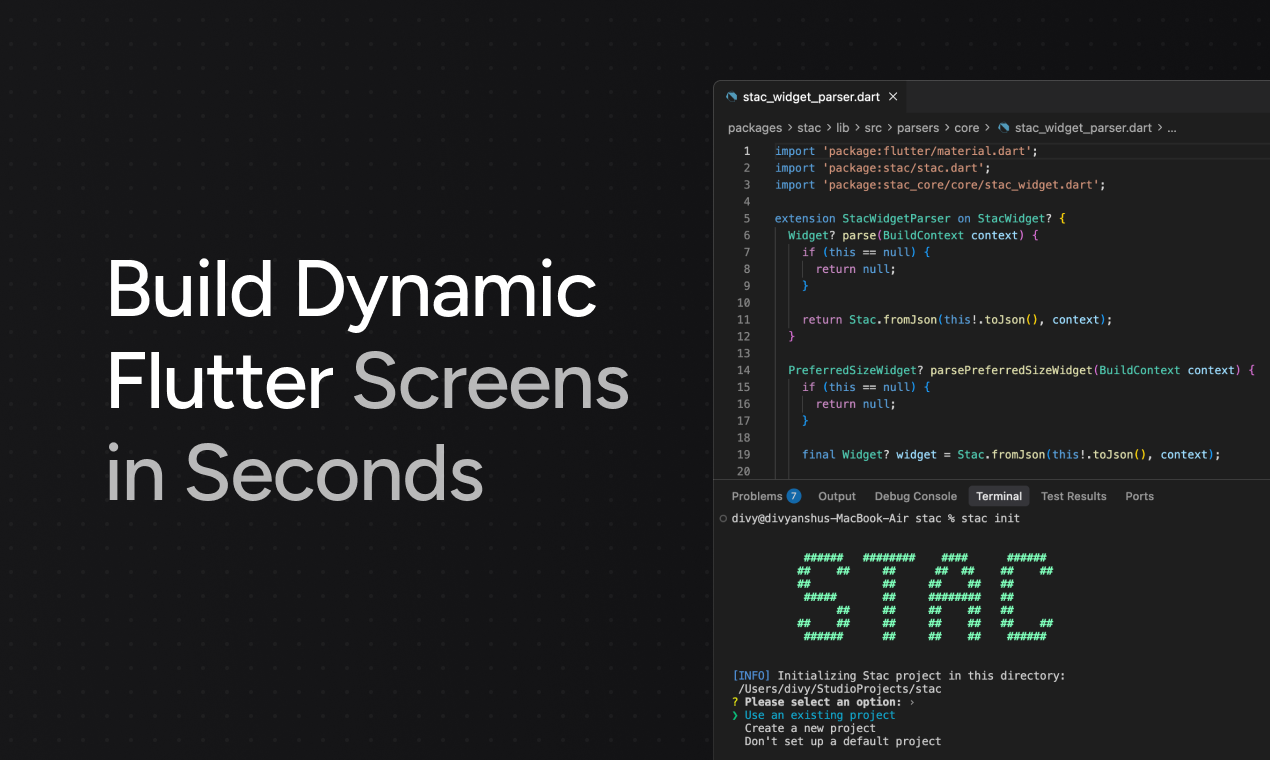Screen dimensions: 1270x760
Task: Switch to the Output panel tab
Action: point(837,496)
